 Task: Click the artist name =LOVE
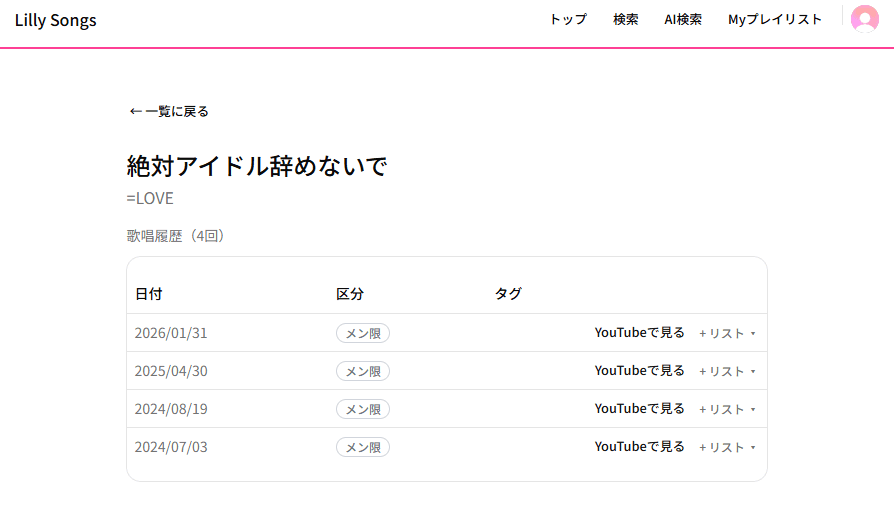150,198
